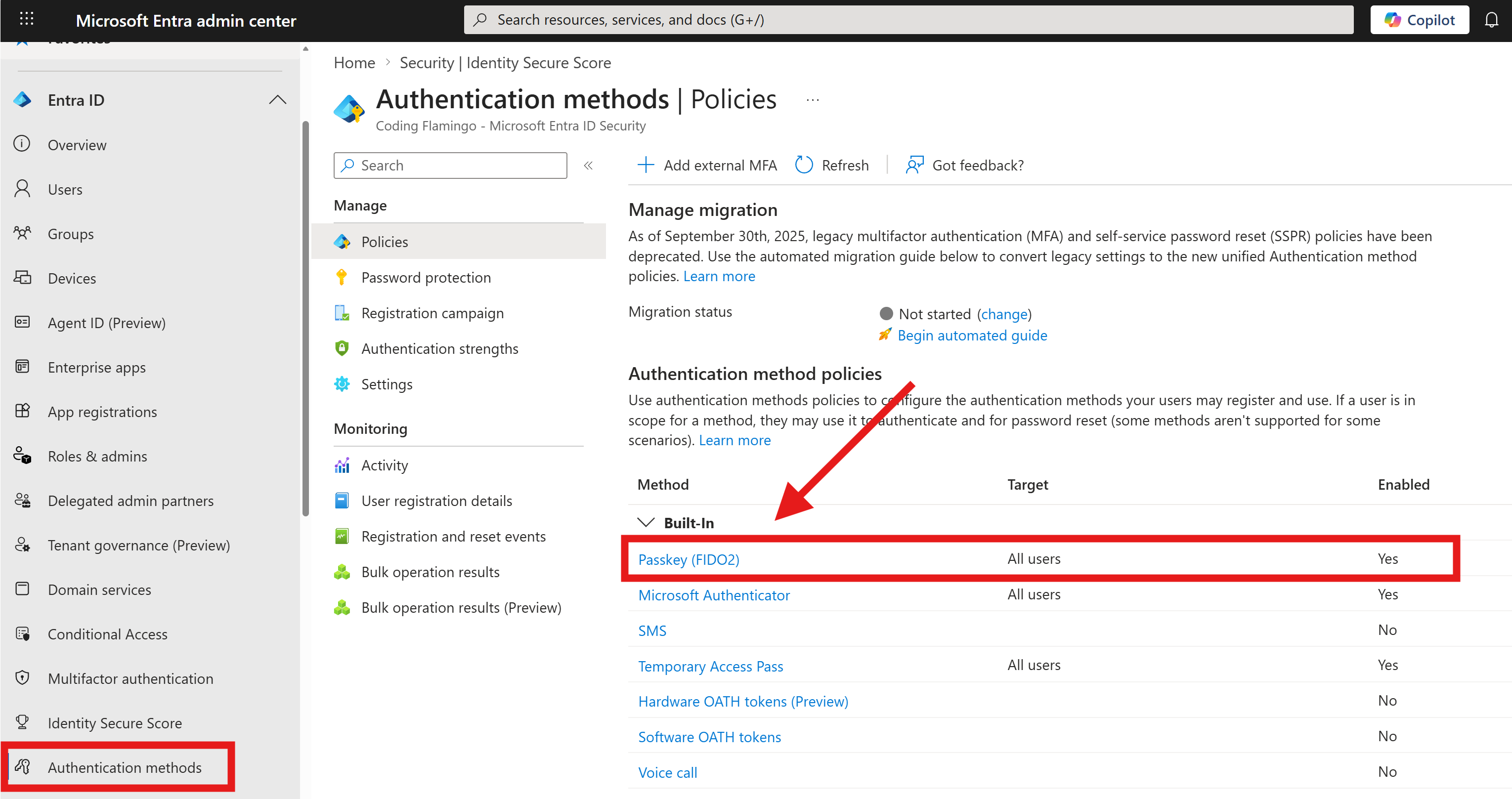Click the Password protection key icon

(342, 277)
